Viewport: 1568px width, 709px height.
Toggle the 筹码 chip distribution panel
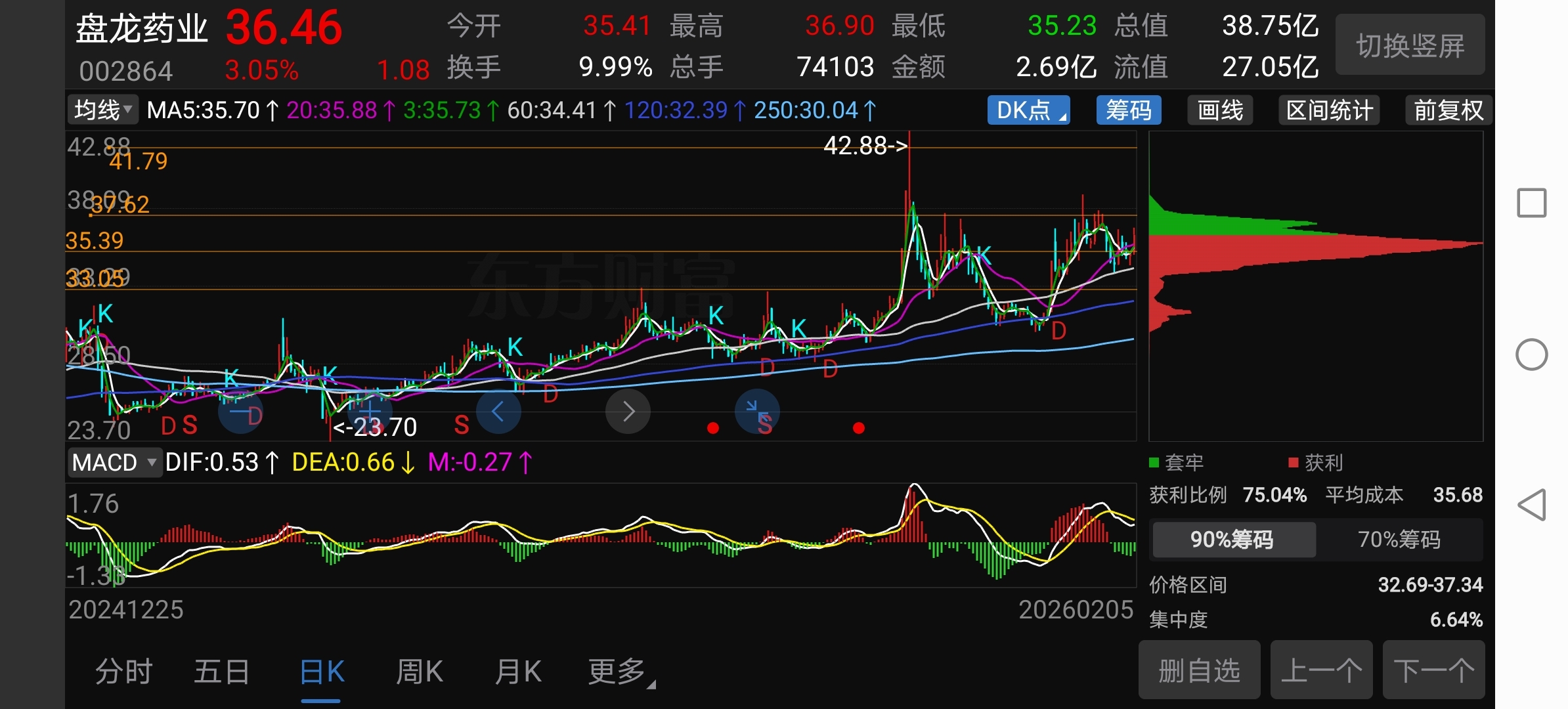coord(1128,110)
